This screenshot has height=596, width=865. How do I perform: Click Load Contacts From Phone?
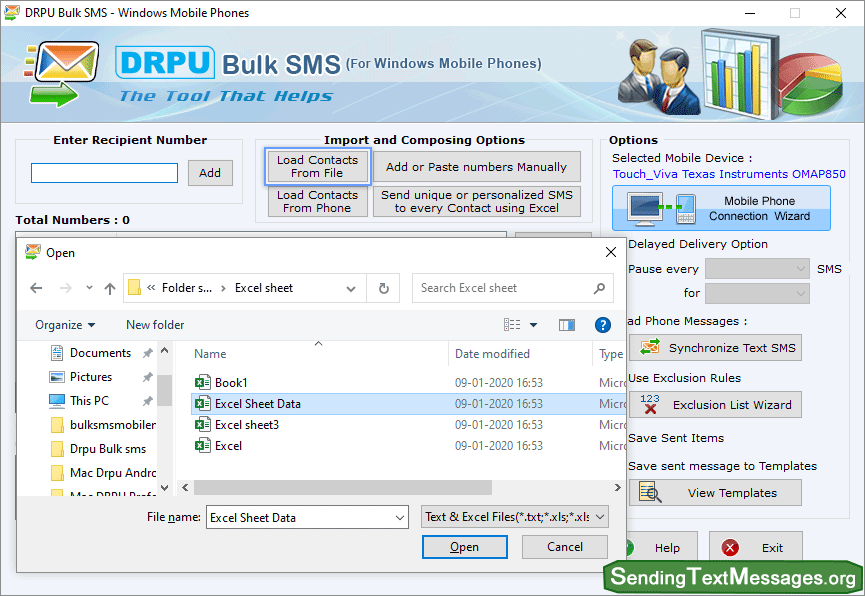click(x=317, y=201)
